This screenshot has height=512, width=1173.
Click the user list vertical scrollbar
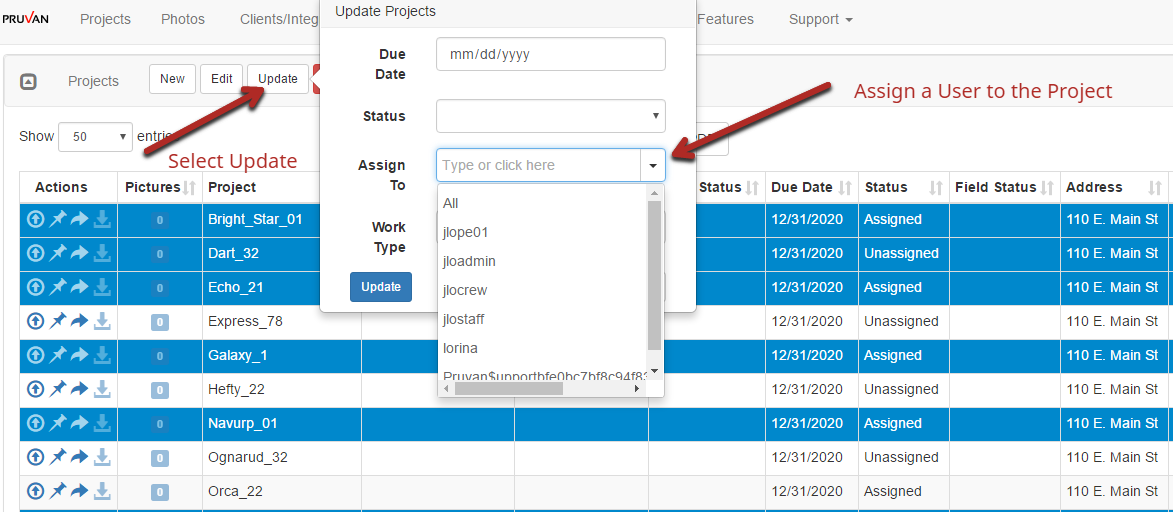click(x=655, y=275)
